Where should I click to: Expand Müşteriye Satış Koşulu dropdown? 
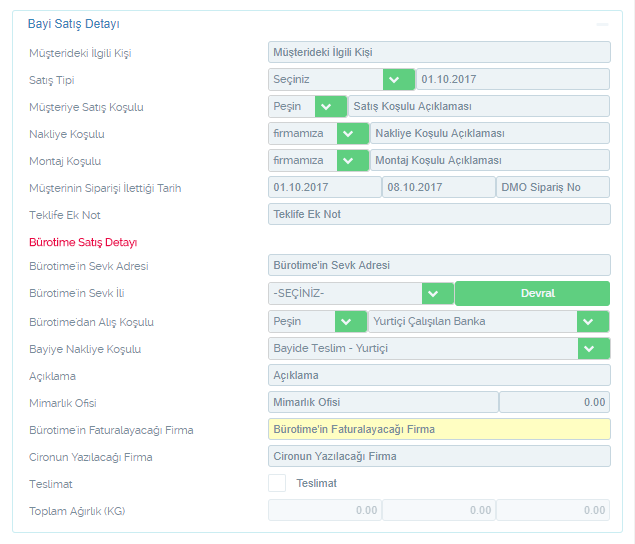(329, 107)
